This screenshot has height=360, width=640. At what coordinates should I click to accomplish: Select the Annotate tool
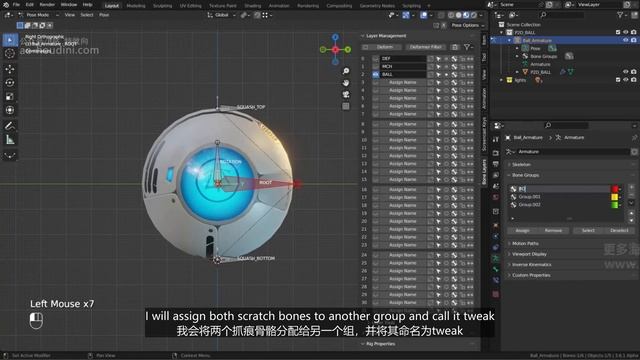(10, 126)
